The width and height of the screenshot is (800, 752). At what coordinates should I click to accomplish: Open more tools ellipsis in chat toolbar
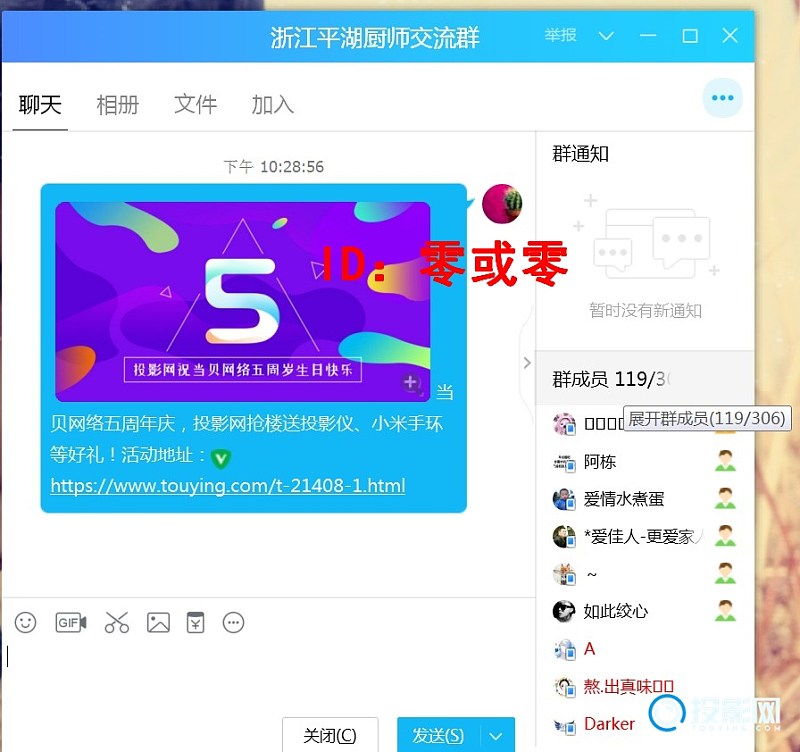[x=233, y=622]
